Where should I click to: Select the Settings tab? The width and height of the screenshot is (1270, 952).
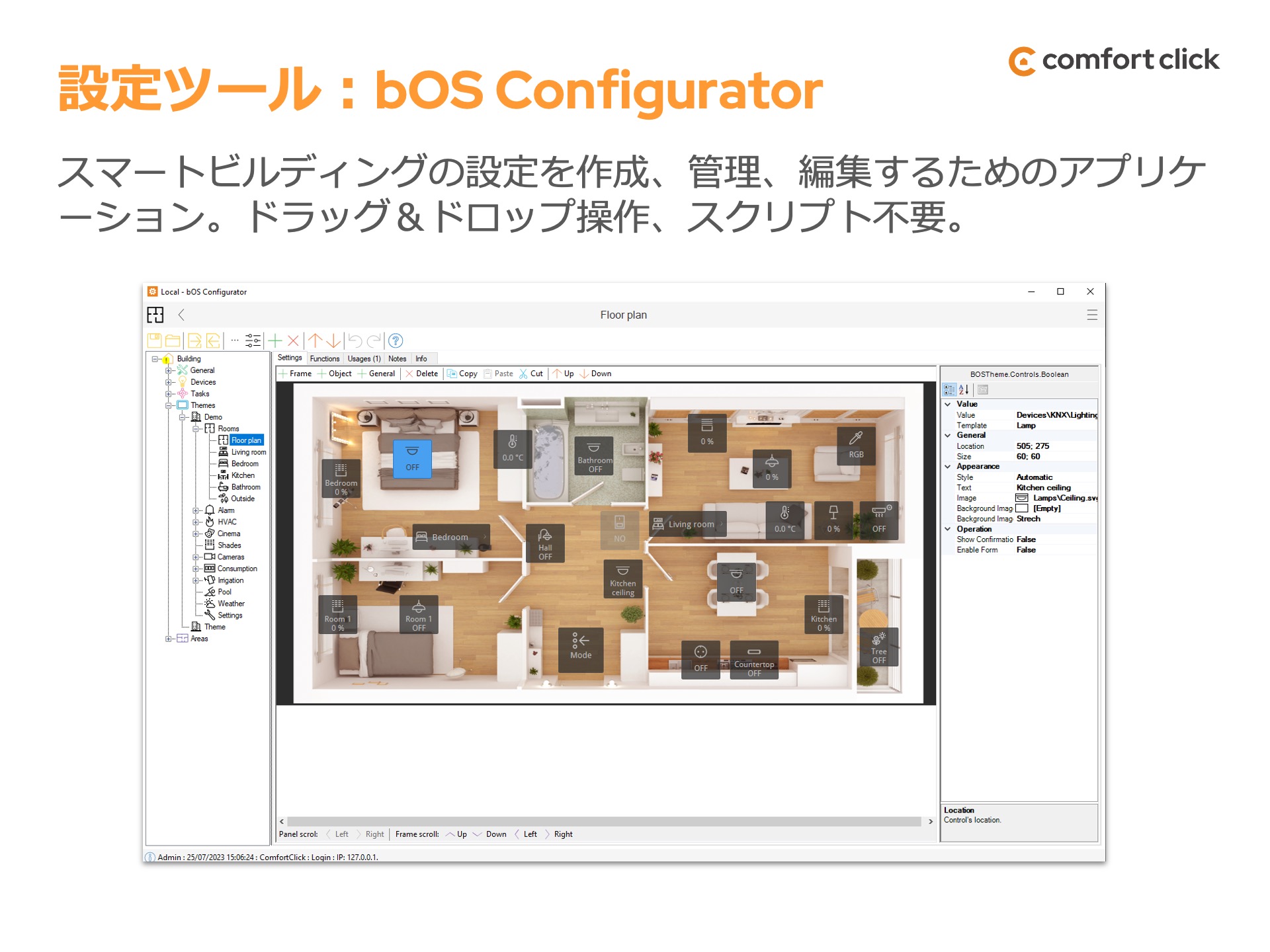coord(290,358)
